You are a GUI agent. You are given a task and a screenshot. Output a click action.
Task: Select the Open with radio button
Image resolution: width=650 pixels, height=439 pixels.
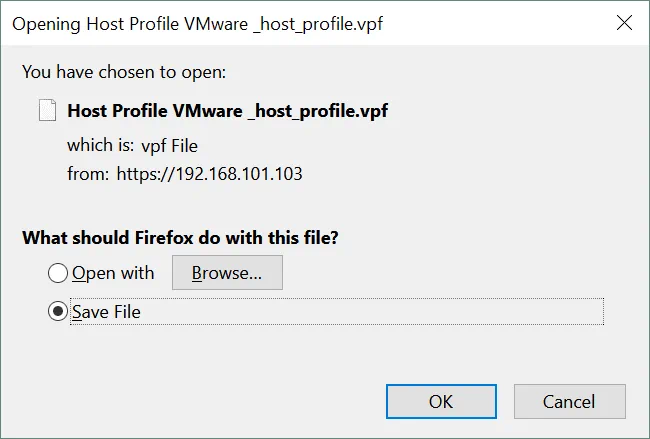coord(58,273)
